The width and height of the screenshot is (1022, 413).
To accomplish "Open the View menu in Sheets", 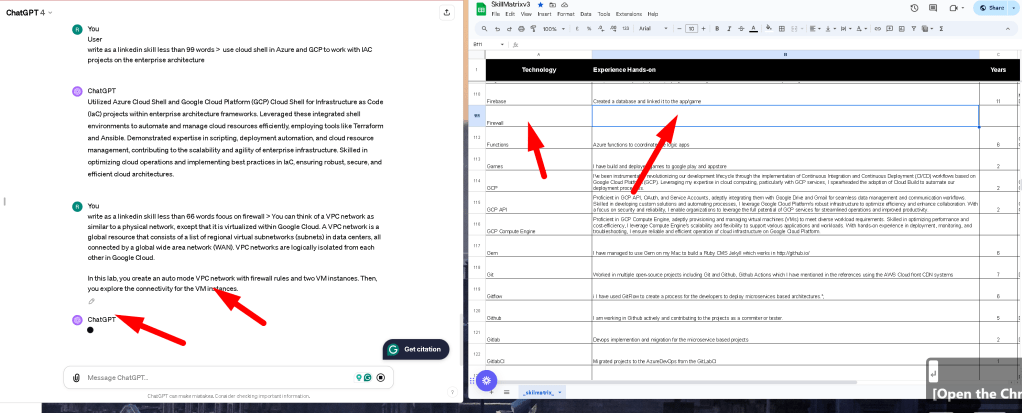I will (526, 14).
